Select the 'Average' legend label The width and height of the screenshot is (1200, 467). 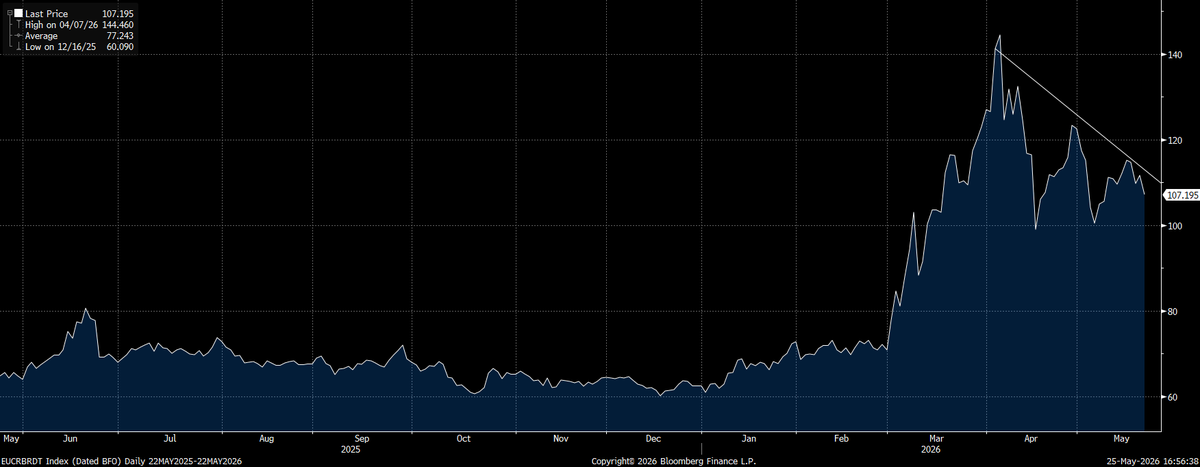tap(40, 35)
